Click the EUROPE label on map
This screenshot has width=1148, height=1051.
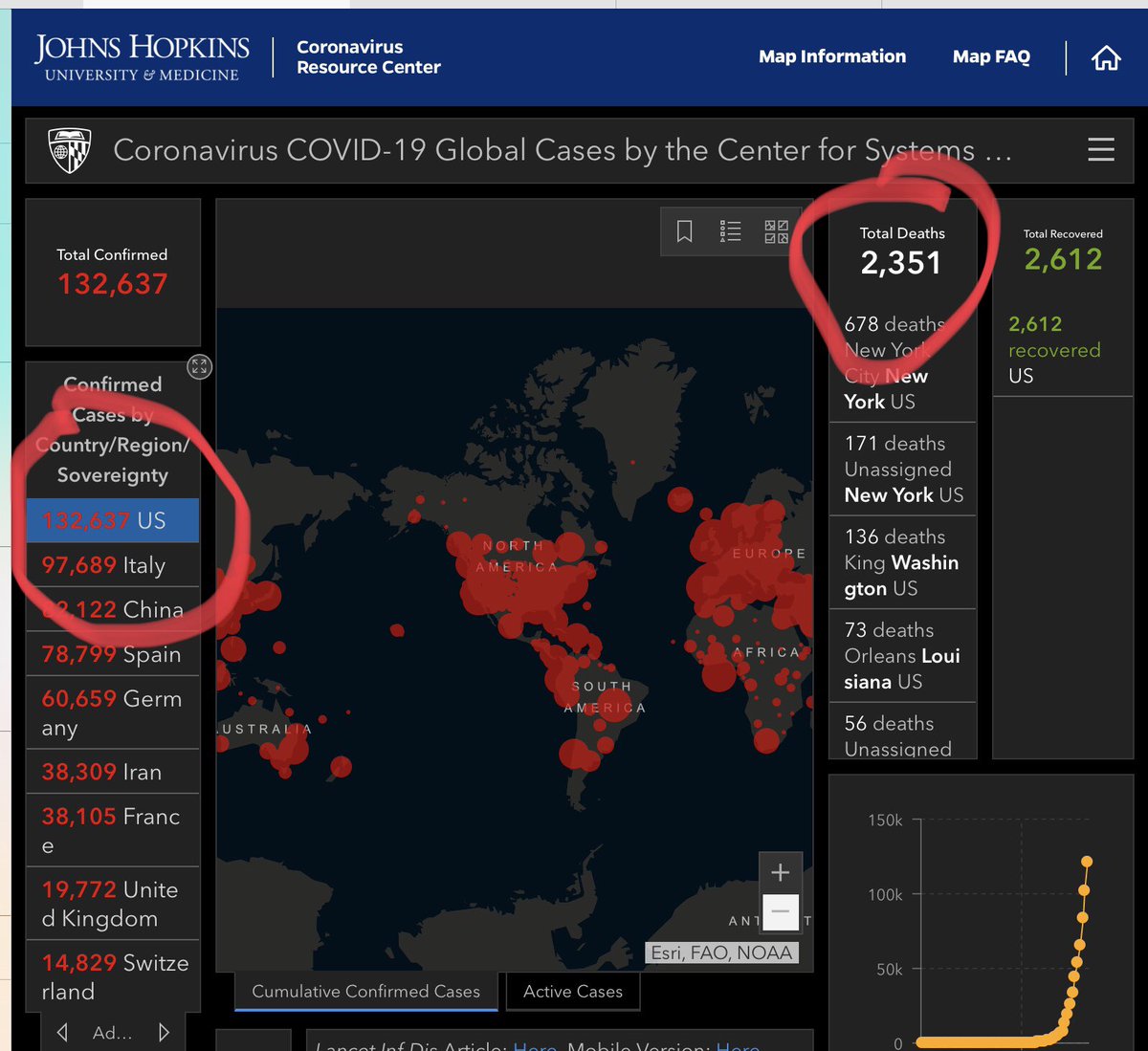(769, 554)
